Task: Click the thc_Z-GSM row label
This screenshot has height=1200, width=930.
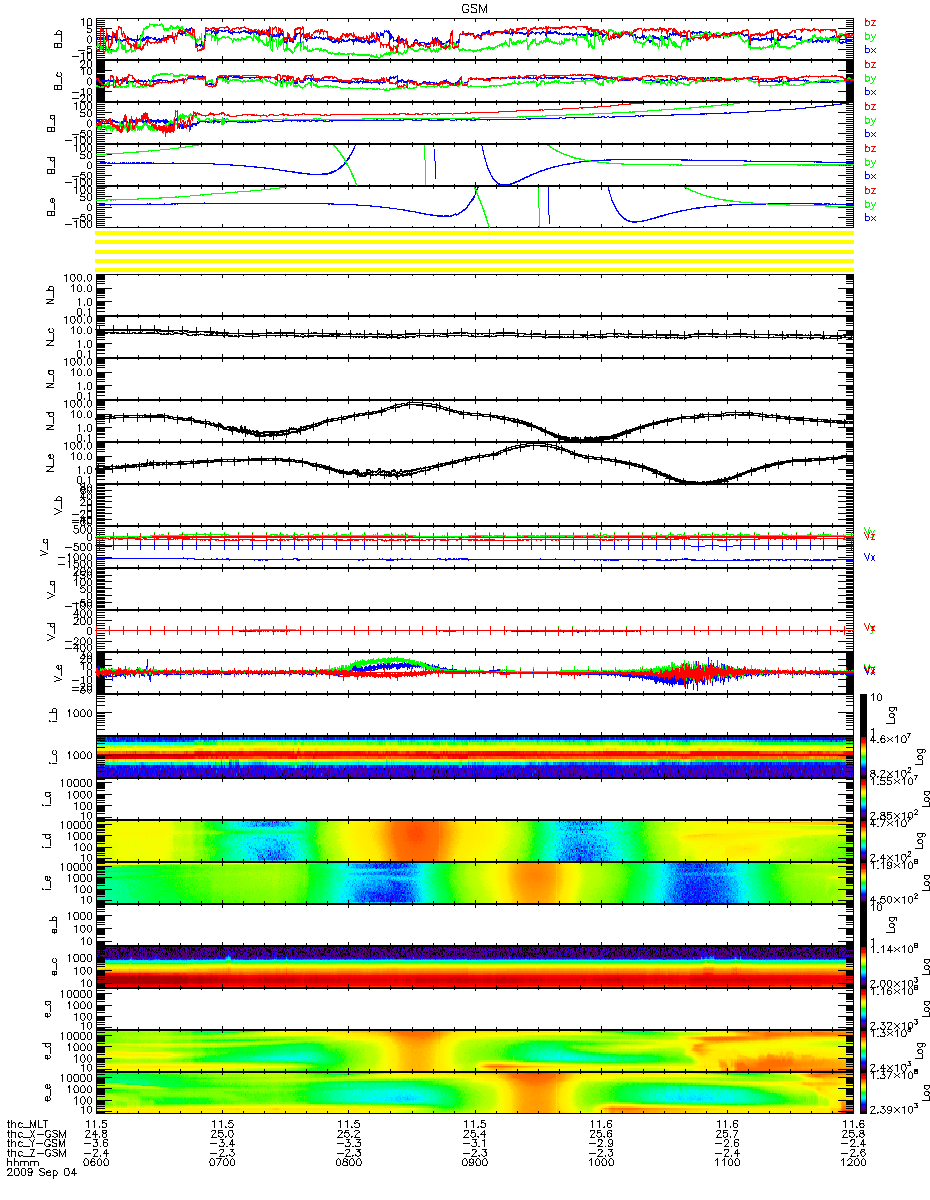Action: [x=34, y=1153]
